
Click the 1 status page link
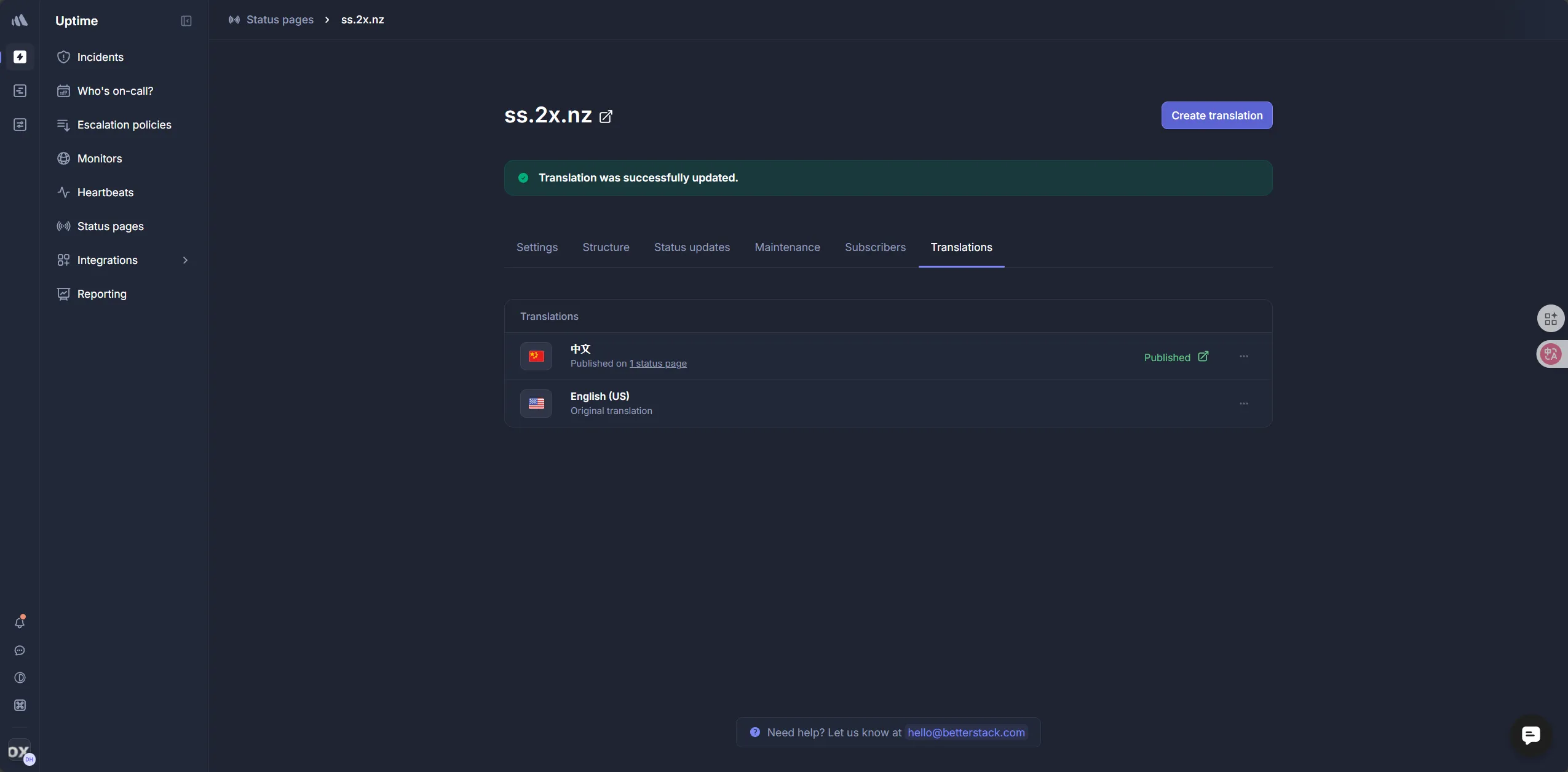(658, 364)
